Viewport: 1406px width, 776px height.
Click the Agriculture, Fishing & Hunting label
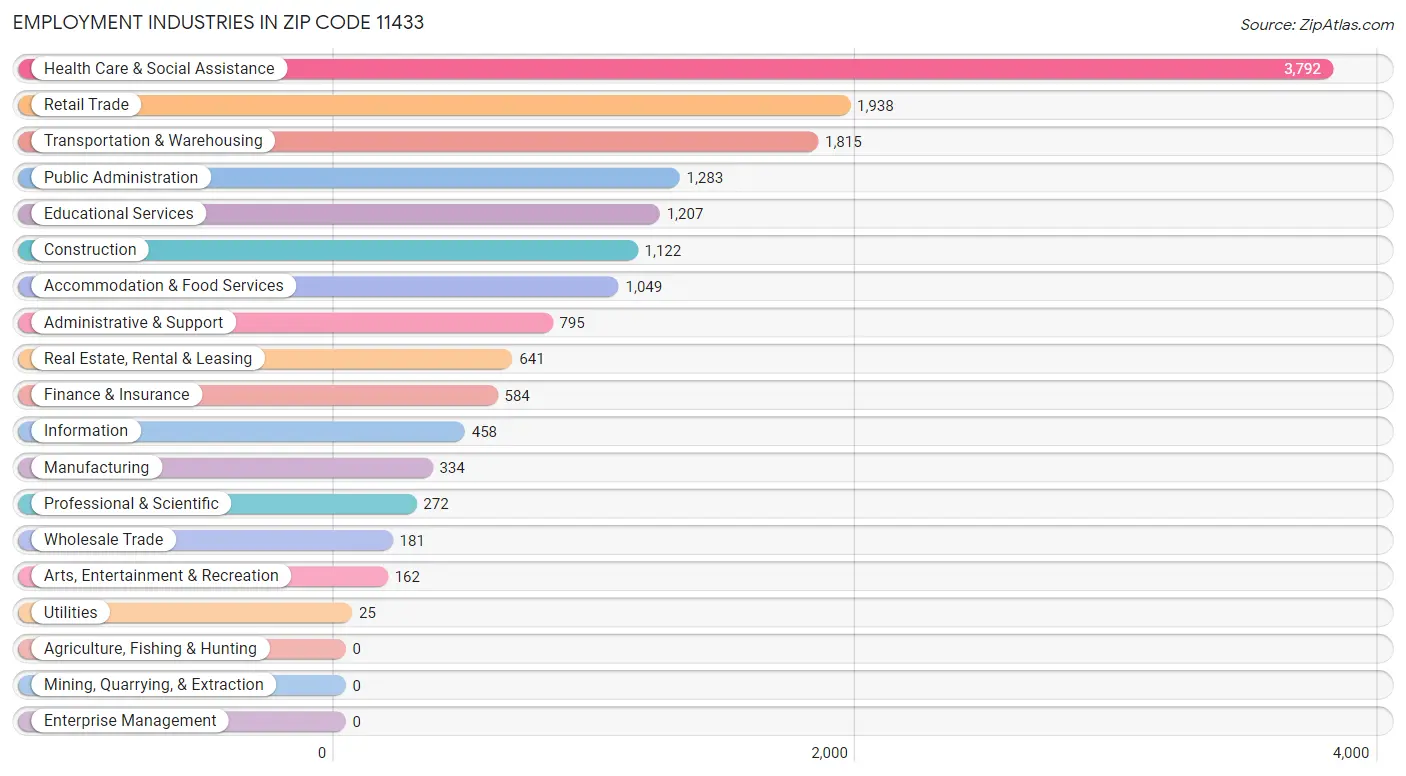[x=150, y=649]
